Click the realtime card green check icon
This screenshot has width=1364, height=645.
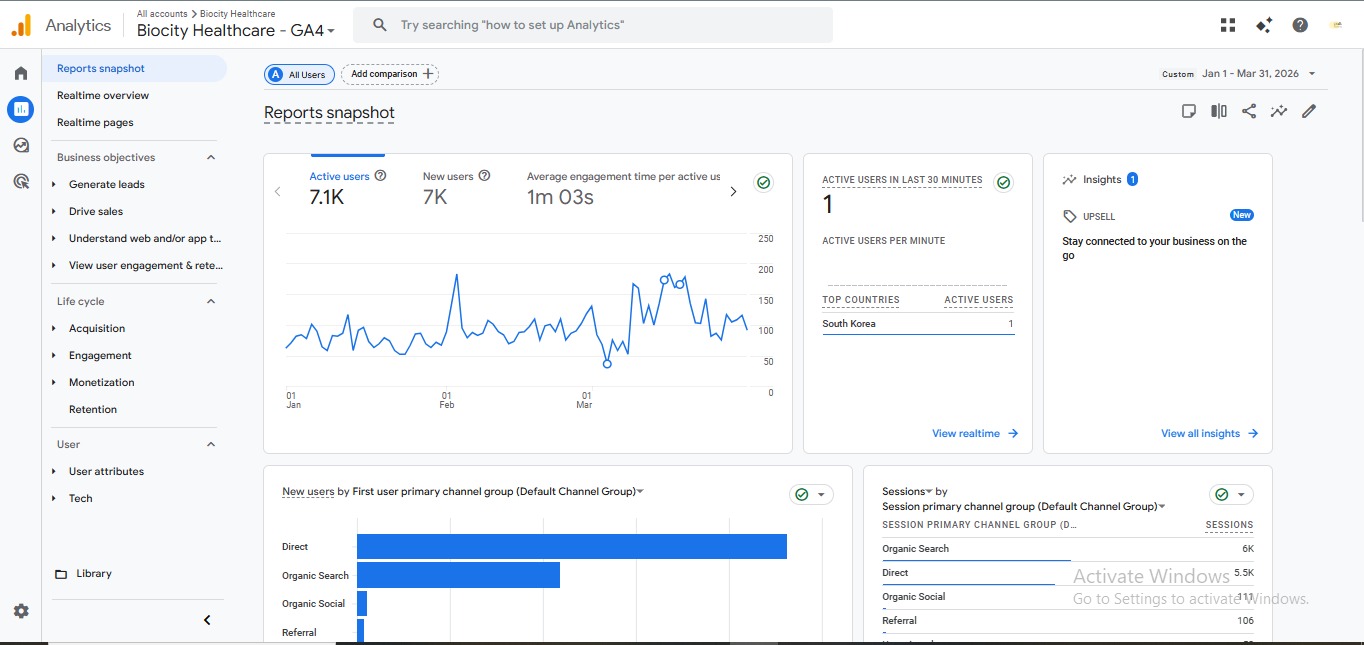1004,182
